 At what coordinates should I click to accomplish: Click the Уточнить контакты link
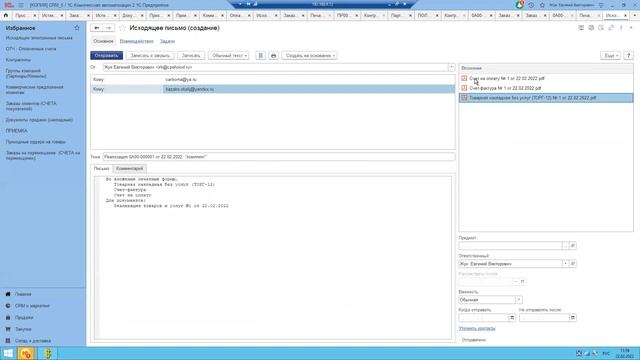[x=477, y=328]
